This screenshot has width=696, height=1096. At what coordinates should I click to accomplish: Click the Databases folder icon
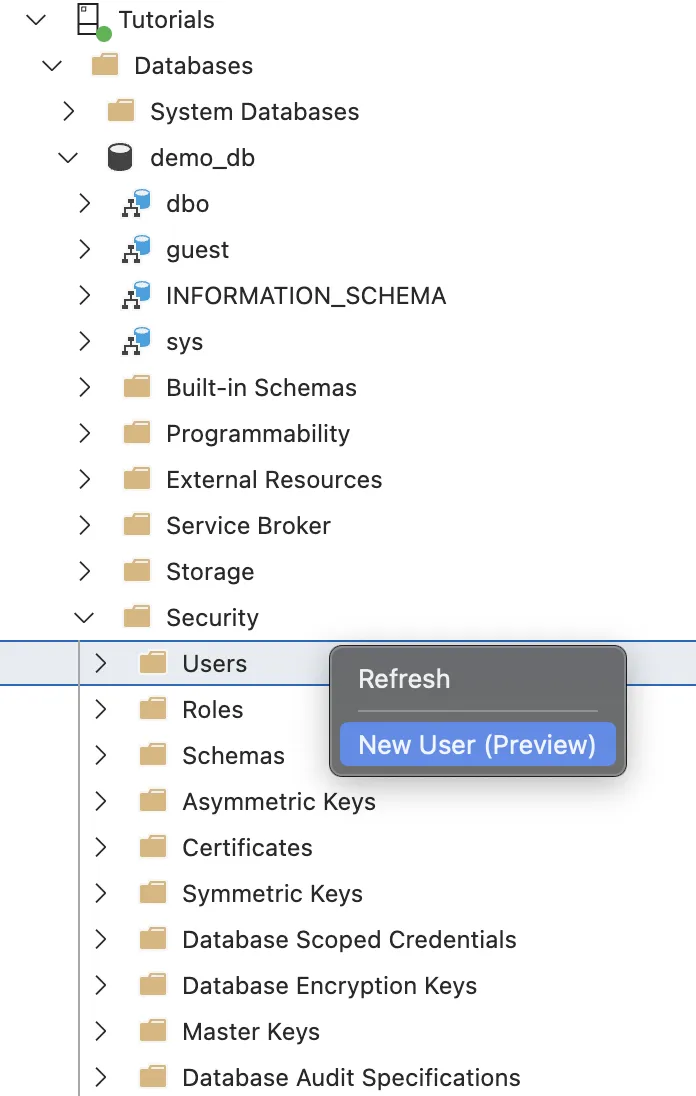pos(105,66)
